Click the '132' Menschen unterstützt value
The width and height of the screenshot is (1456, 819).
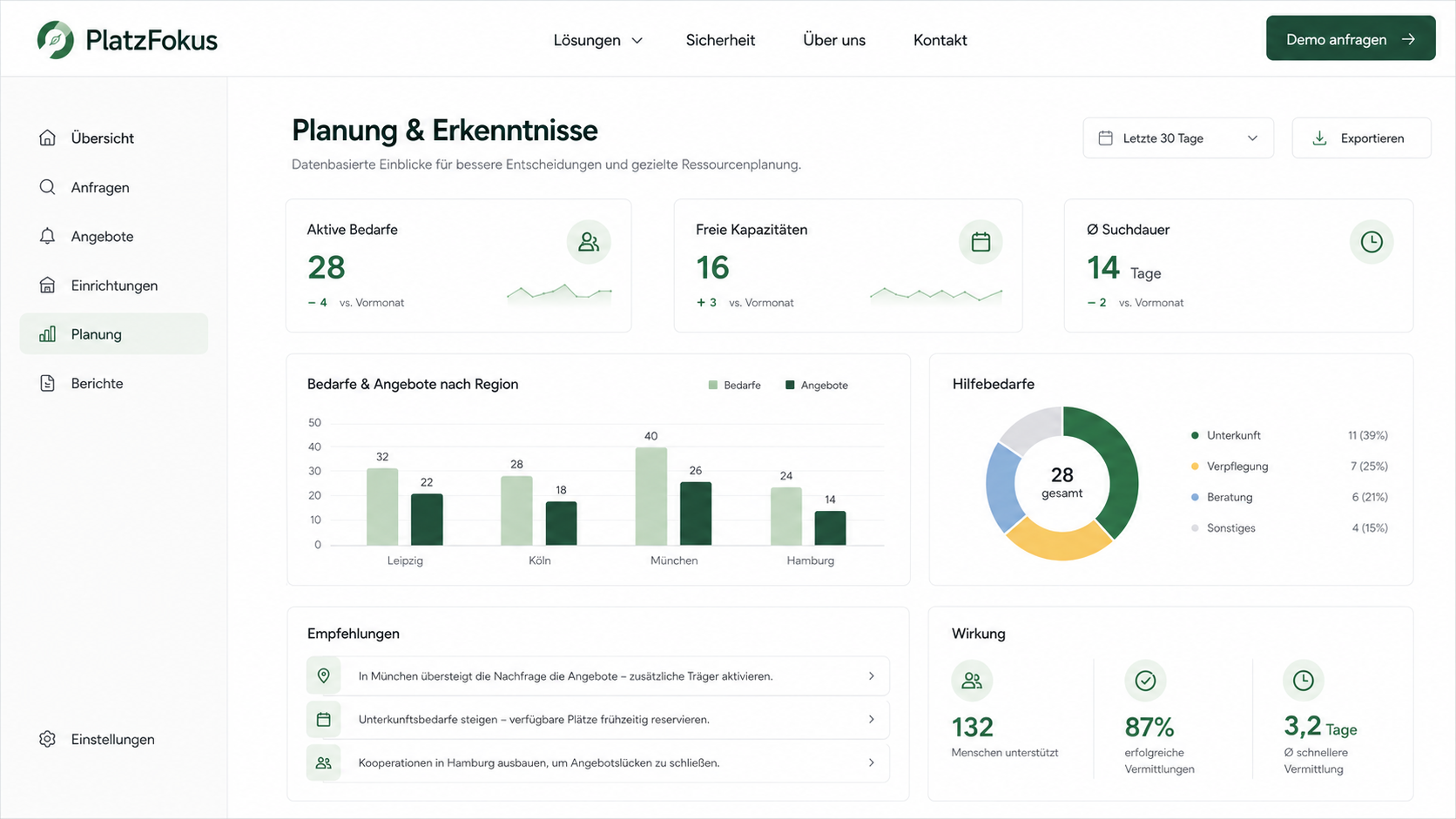coord(973,727)
